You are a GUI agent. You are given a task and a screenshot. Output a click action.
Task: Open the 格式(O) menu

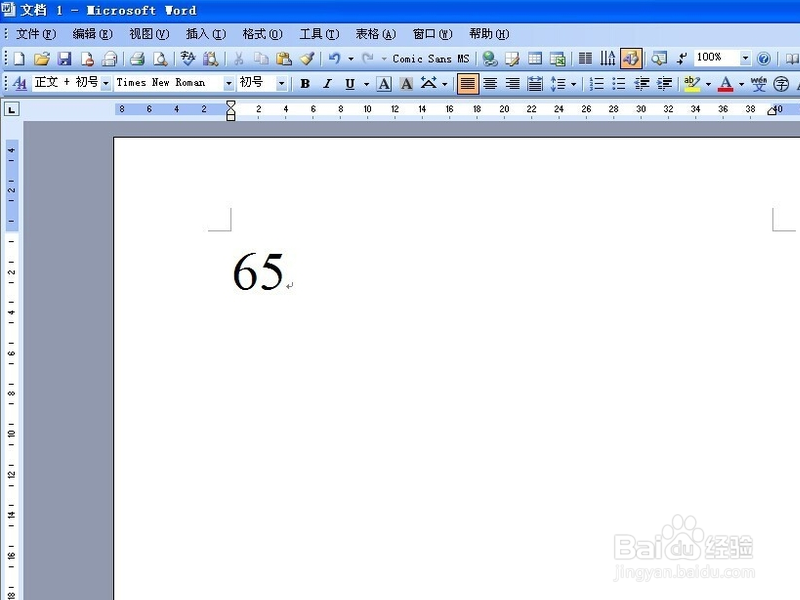coord(262,34)
